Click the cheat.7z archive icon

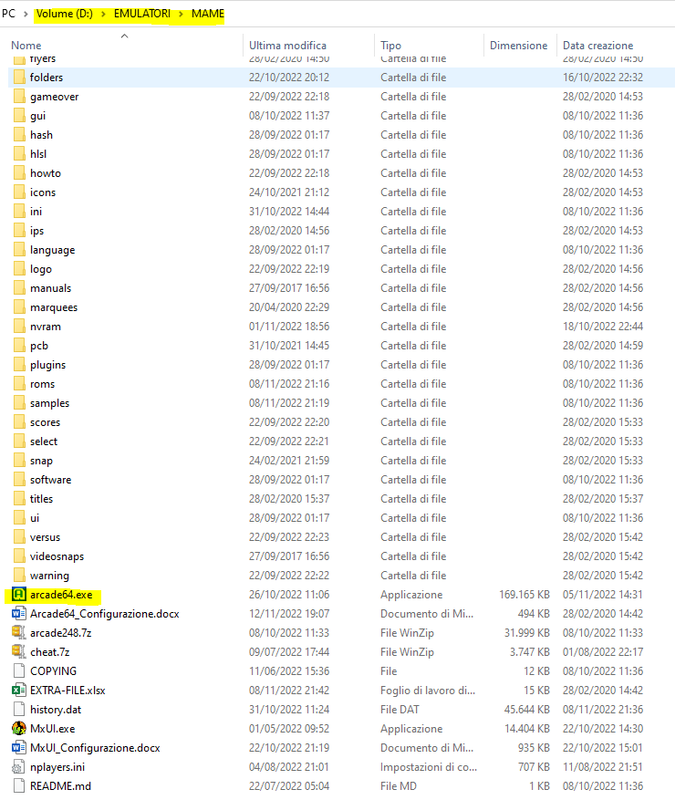[19, 652]
